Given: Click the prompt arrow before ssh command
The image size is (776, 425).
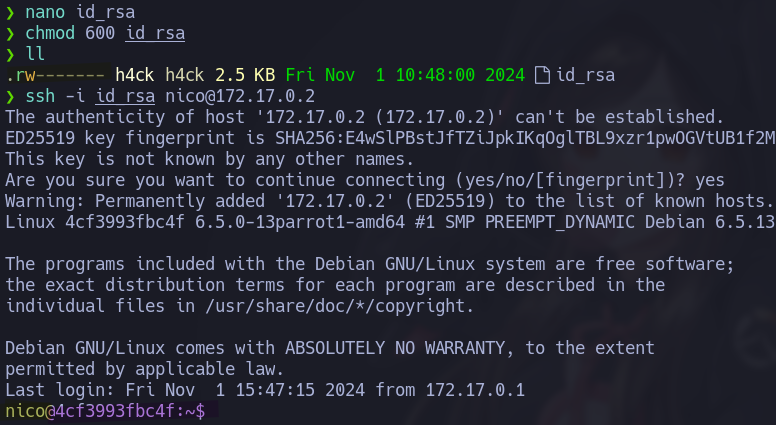Looking at the screenshot, I should [x=10, y=96].
